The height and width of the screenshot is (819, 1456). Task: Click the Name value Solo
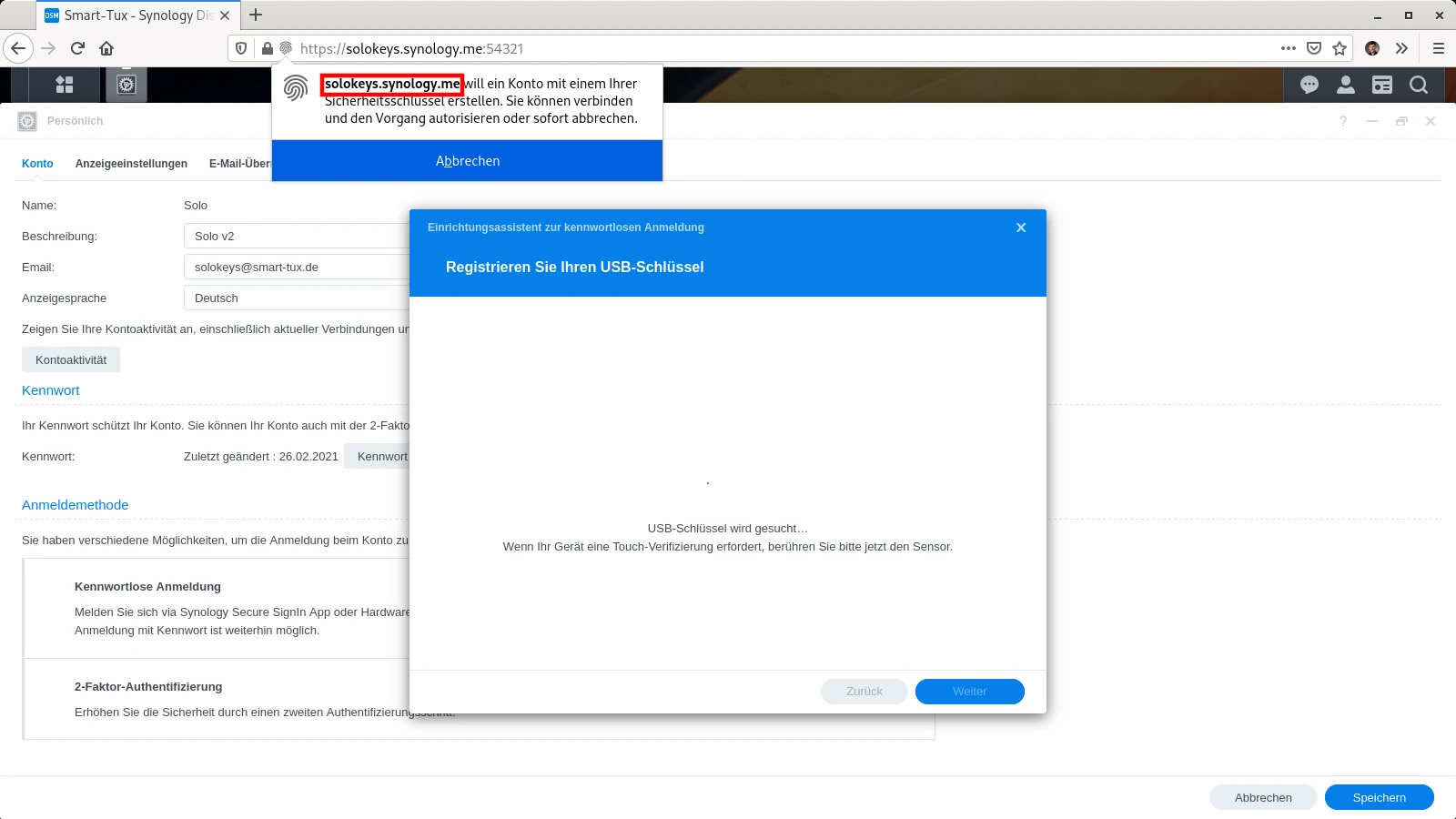[x=196, y=205]
